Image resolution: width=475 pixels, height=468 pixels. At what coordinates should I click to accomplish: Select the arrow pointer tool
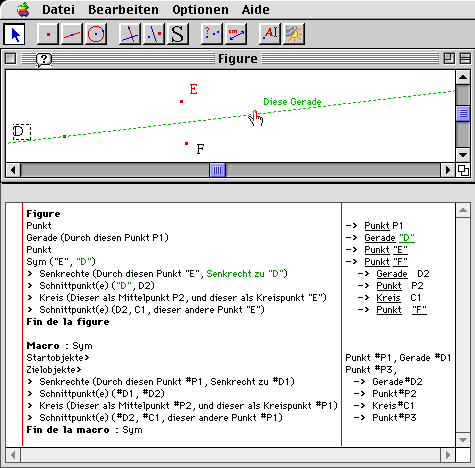pyautogui.click(x=14, y=34)
